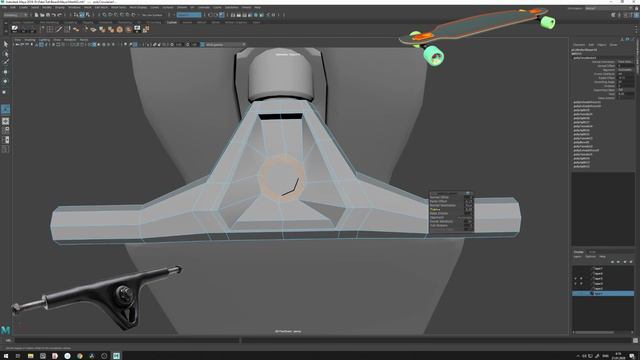Viewport: 640px width, 360px height.
Task: Open the Script Editor icon at bottom right
Action: point(635,340)
